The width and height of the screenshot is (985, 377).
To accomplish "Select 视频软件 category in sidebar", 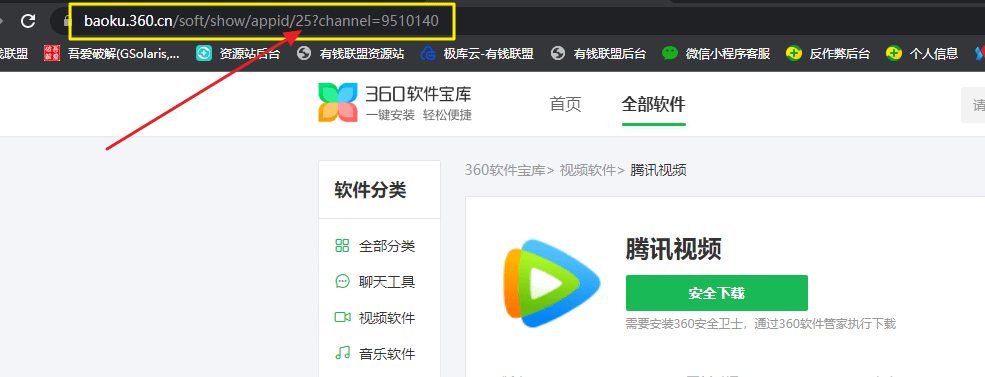I will 375,318.
